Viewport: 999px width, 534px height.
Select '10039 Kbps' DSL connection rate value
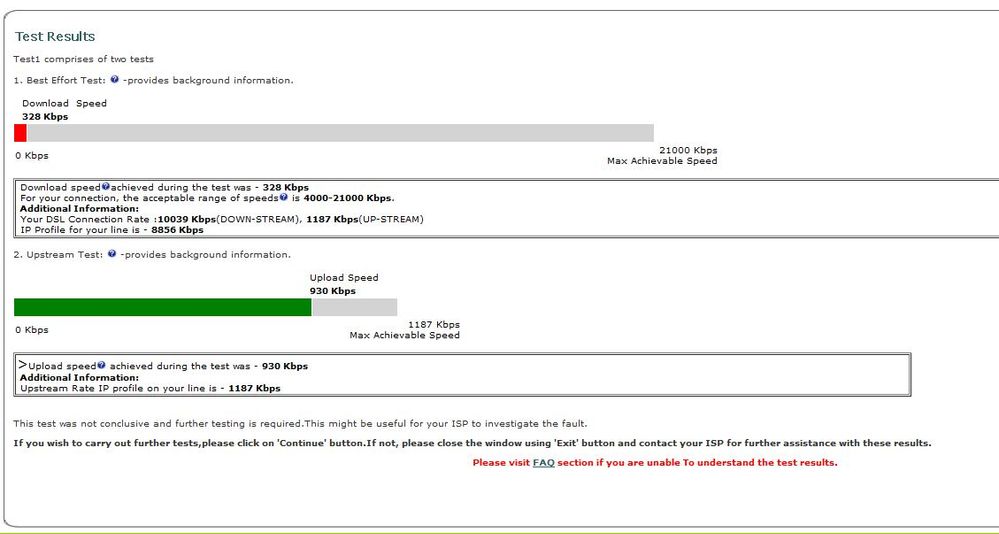[187, 219]
